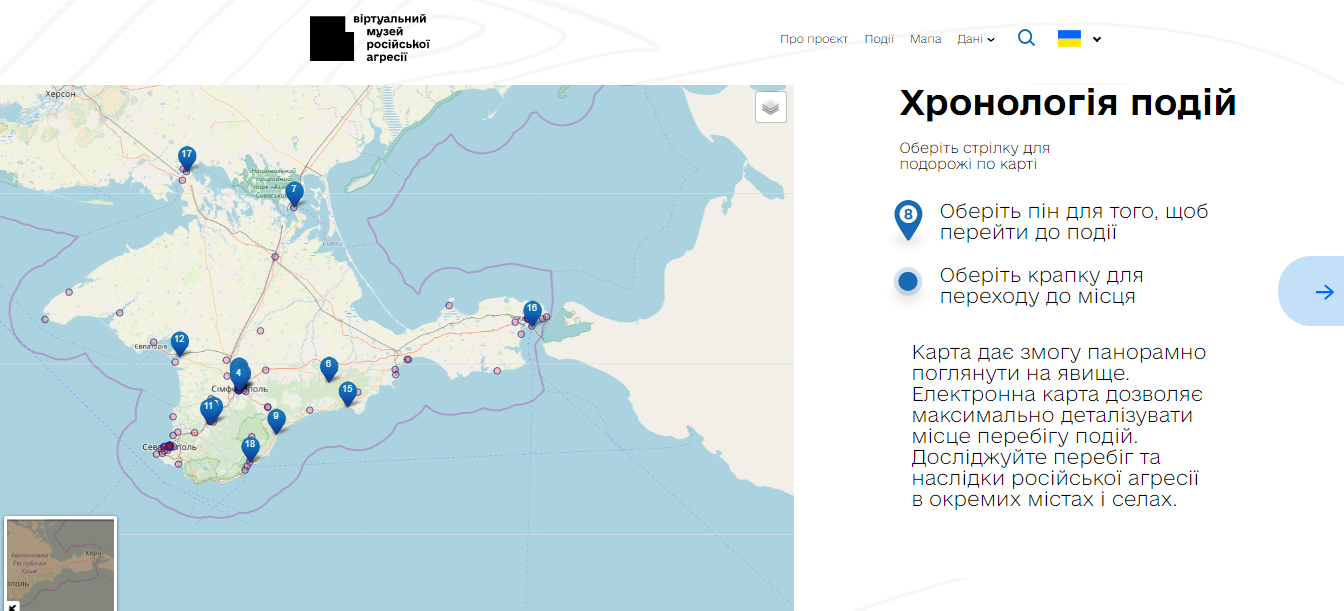Image resolution: width=1344 pixels, height=611 pixels.
Task: Expand the Дані dropdown menu
Action: 975,40
